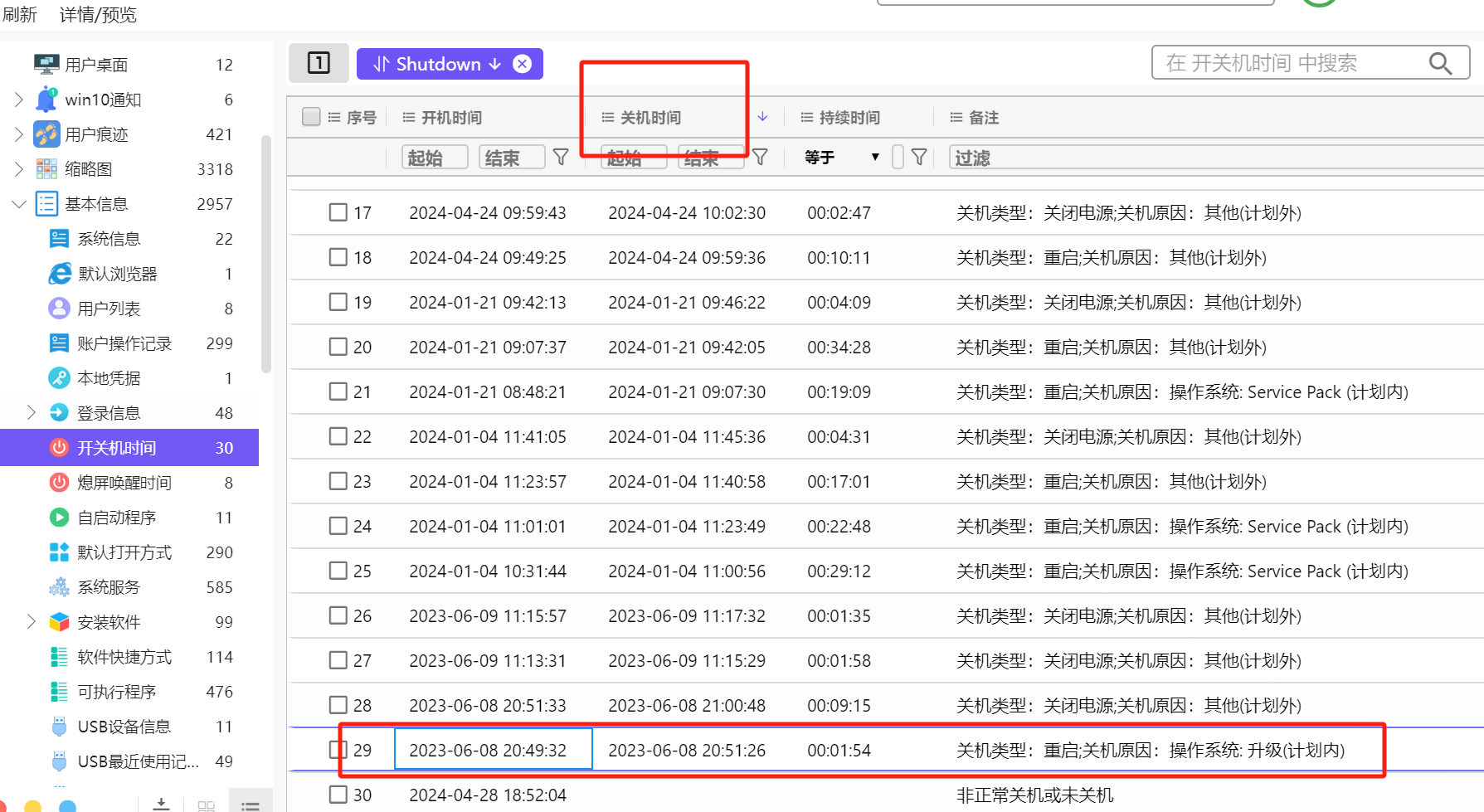Open 熄屏唤醒时间 in the sidebar

[x=124, y=483]
